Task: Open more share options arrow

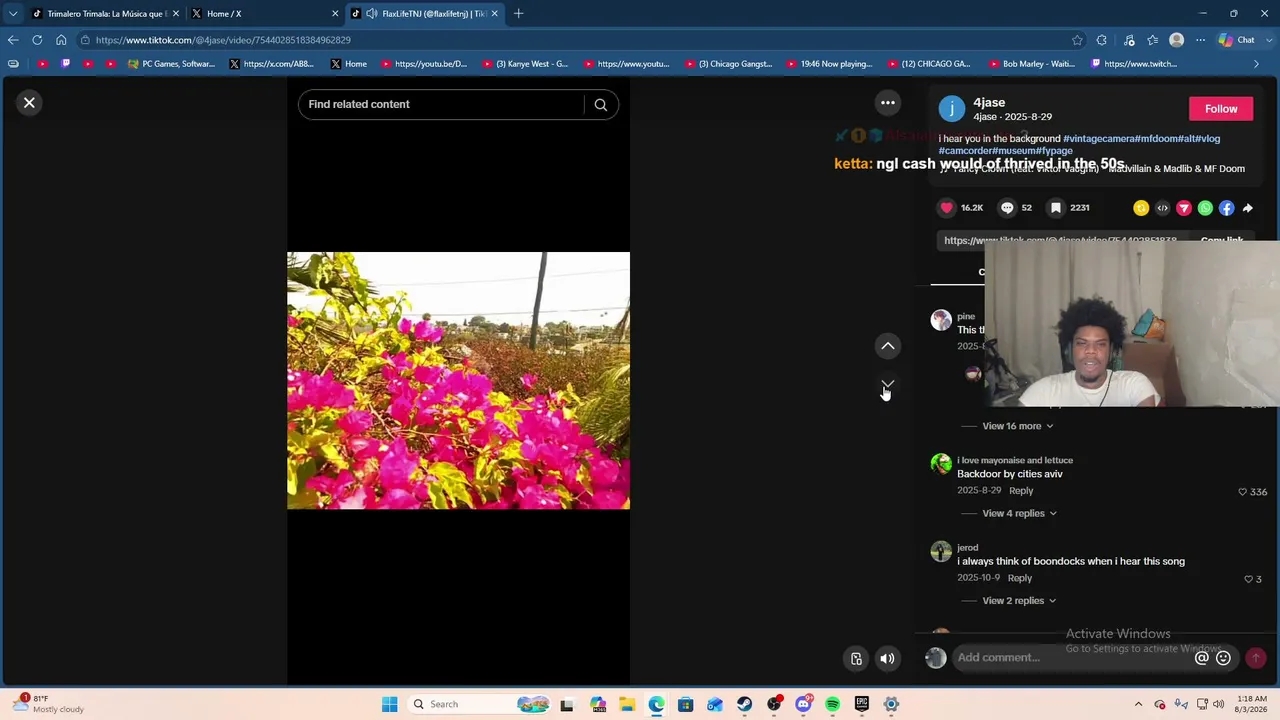Action: pos(1248,208)
